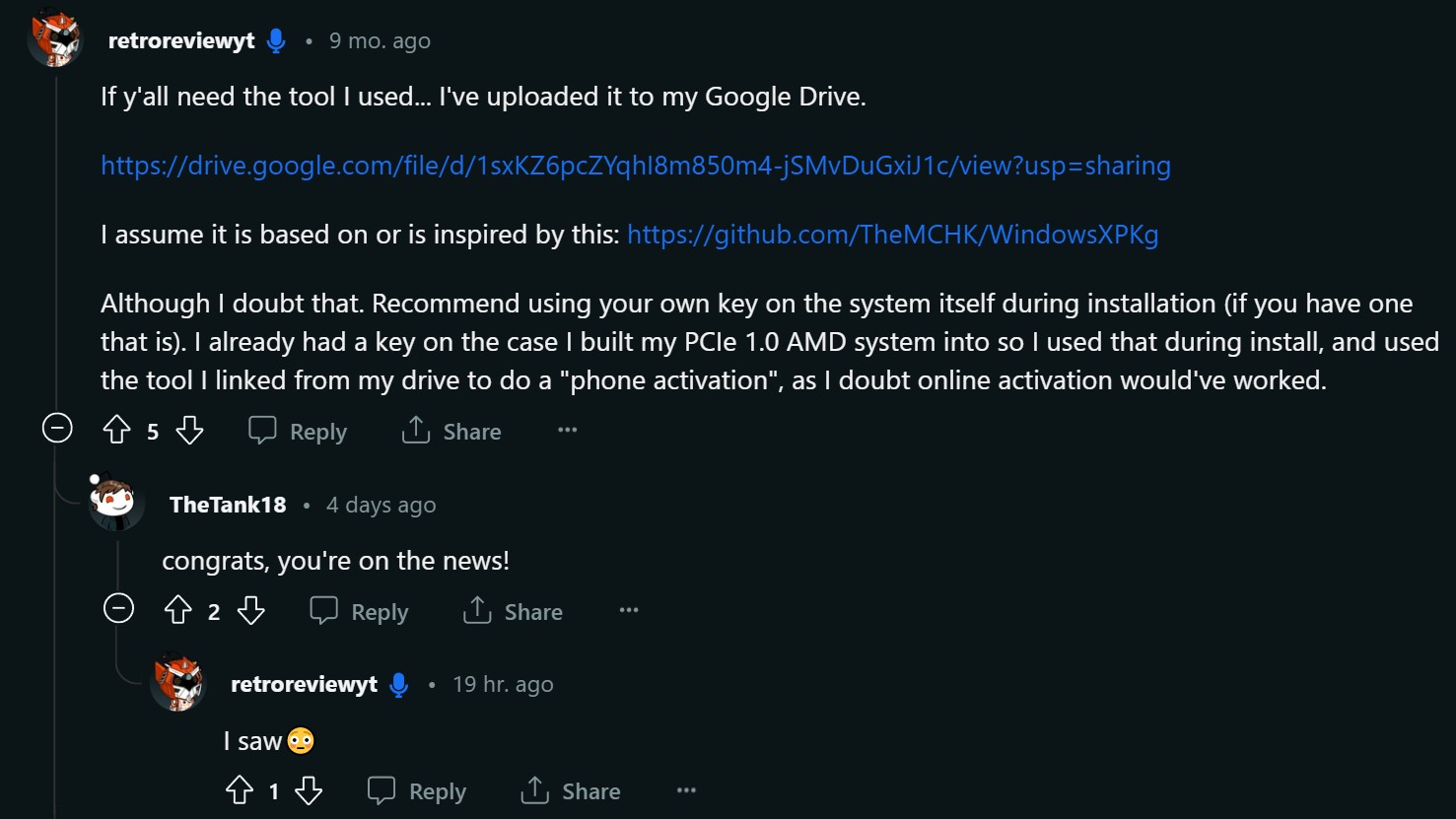
Task: Collapse the retroreviewyt top-level comment thread
Action: [x=57, y=428]
